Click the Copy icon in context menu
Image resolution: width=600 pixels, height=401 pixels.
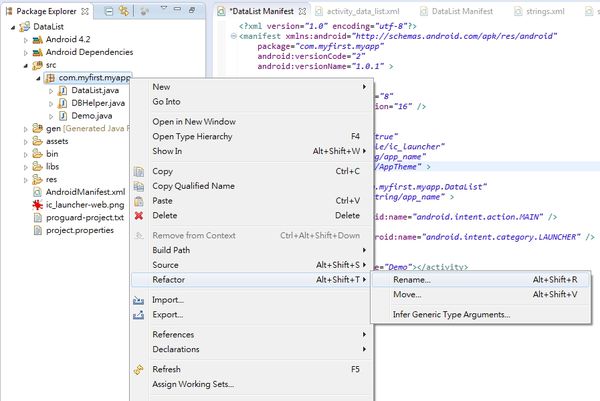point(139,171)
